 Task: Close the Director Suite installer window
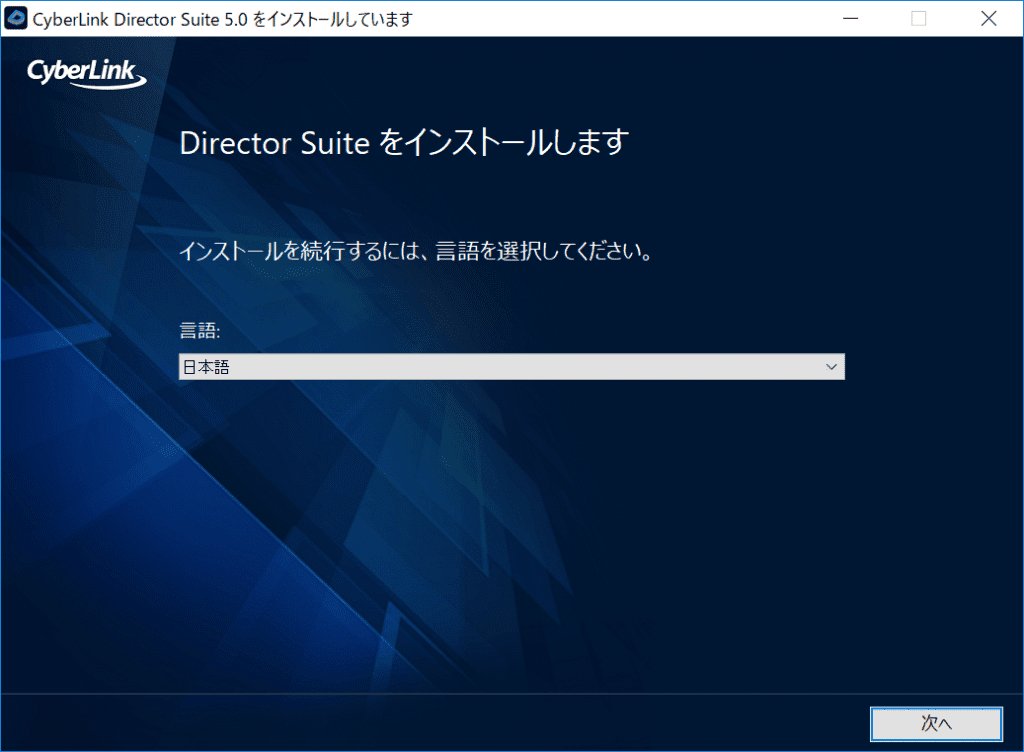click(988, 18)
